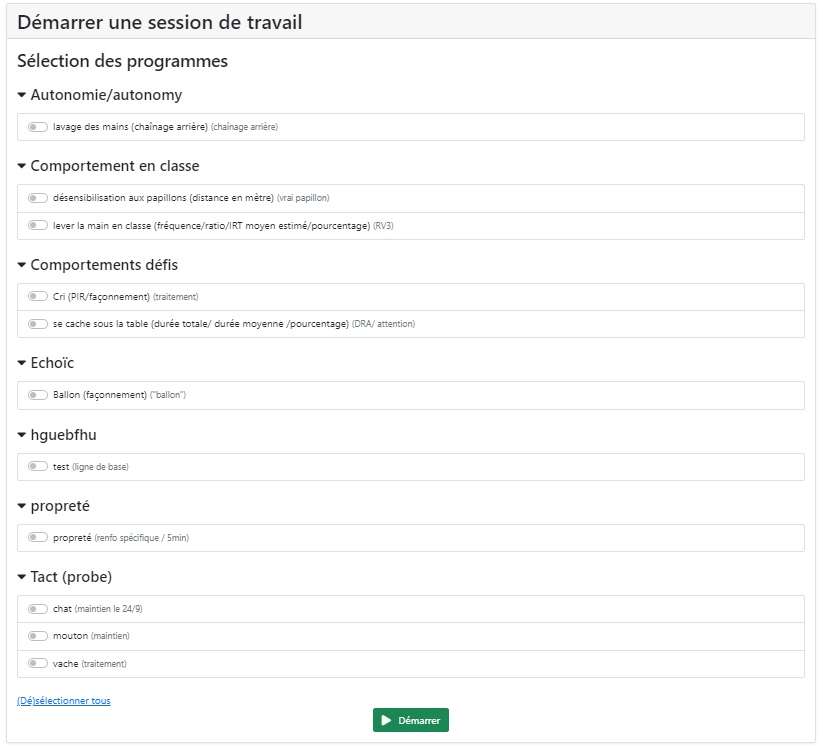Enable the mouton (maintien) toggle
The width and height of the screenshot is (823, 751).
[38, 636]
